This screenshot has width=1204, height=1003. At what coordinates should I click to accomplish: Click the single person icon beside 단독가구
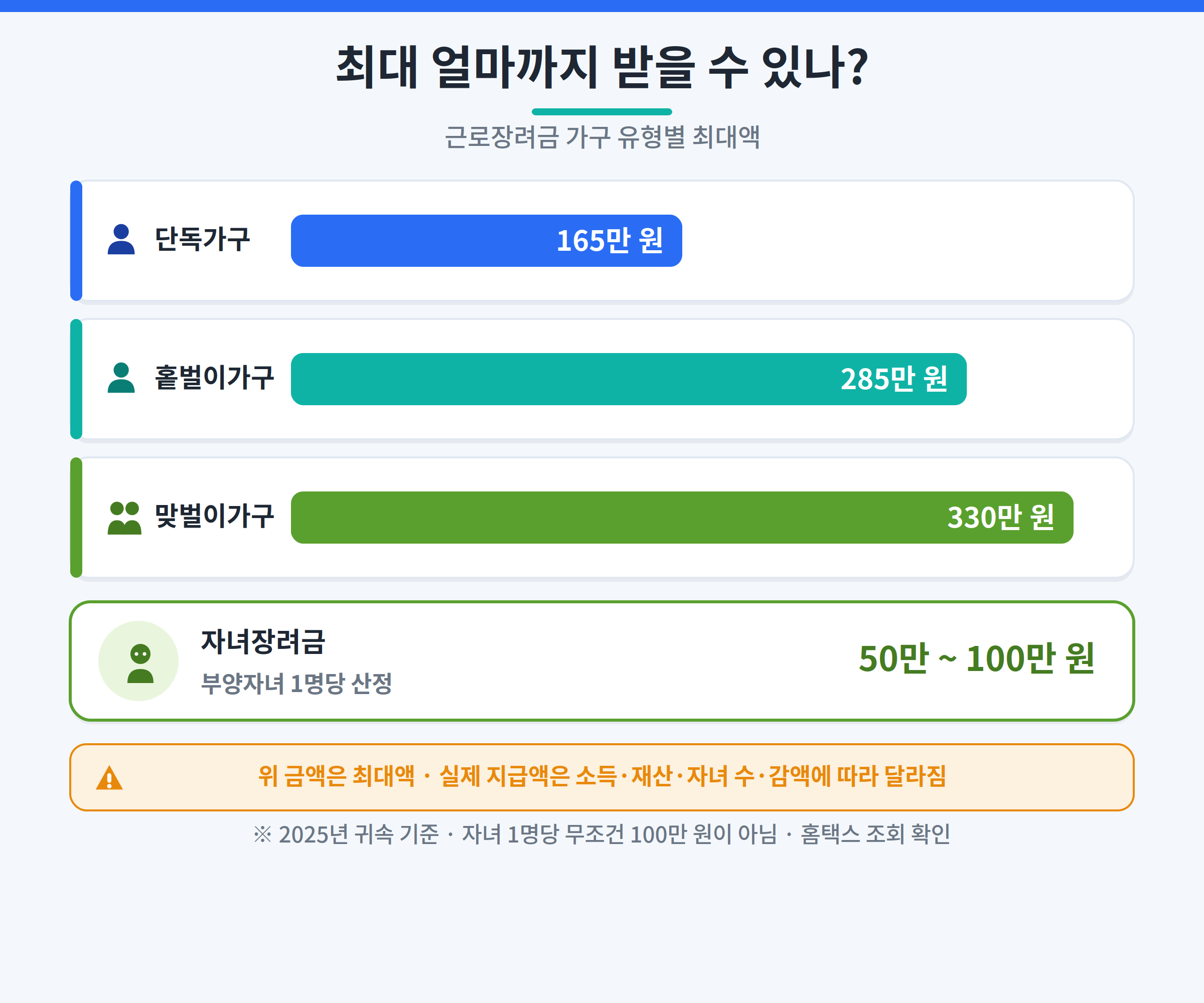pos(121,240)
